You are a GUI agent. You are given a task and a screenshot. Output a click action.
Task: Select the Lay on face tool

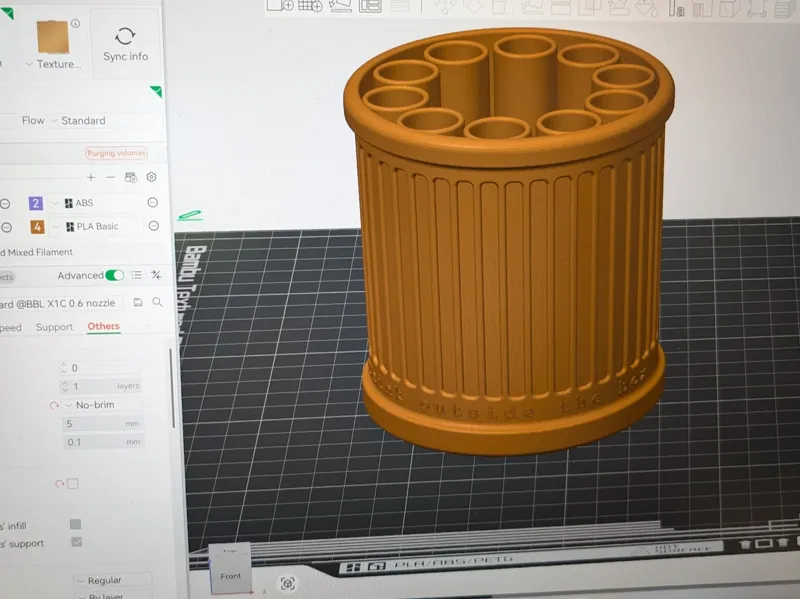tap(531, 7)
